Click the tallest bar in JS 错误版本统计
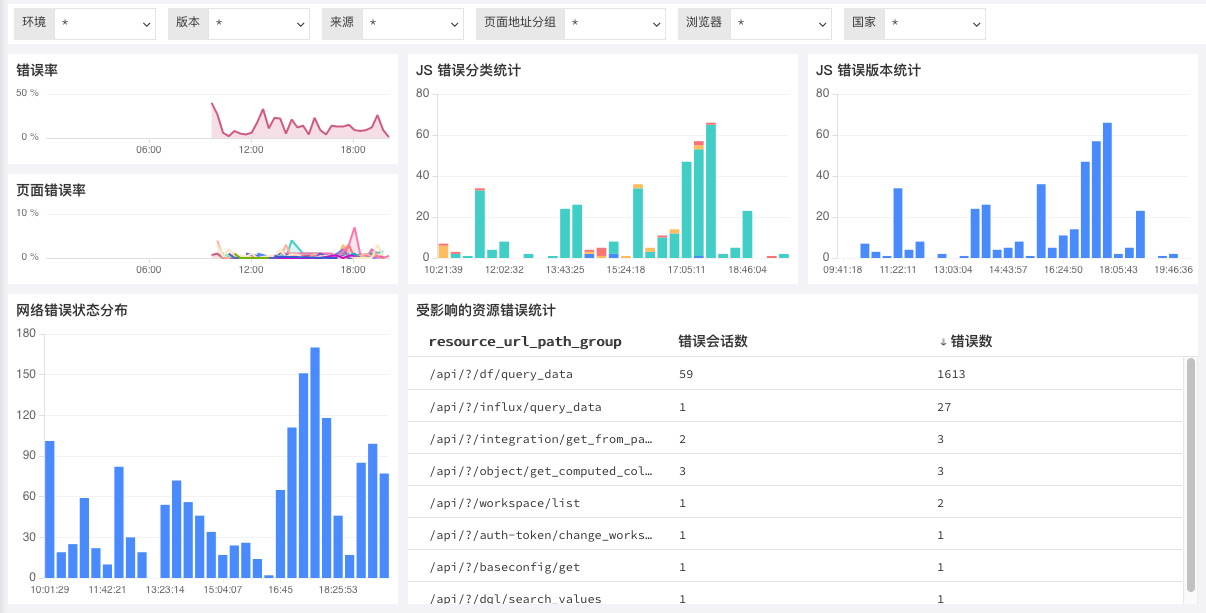Viewport: 1206px width, 613px height. (x=1107, y=190)
